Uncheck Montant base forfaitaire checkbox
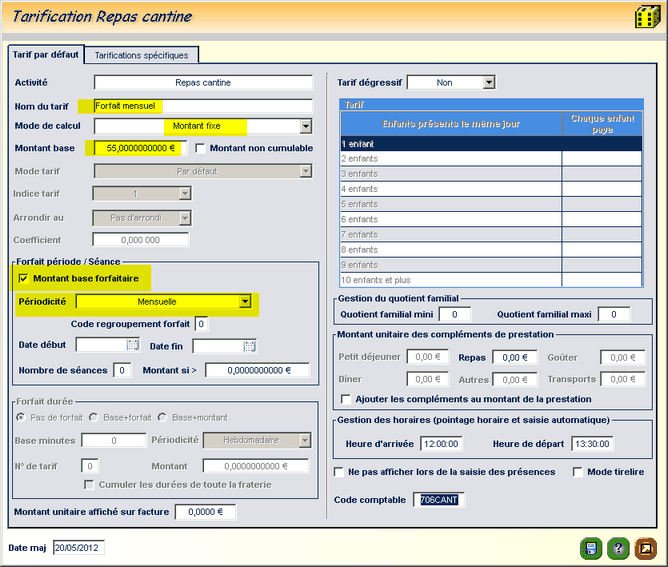This screenshot has height=567, width=668. coord(24,278)
